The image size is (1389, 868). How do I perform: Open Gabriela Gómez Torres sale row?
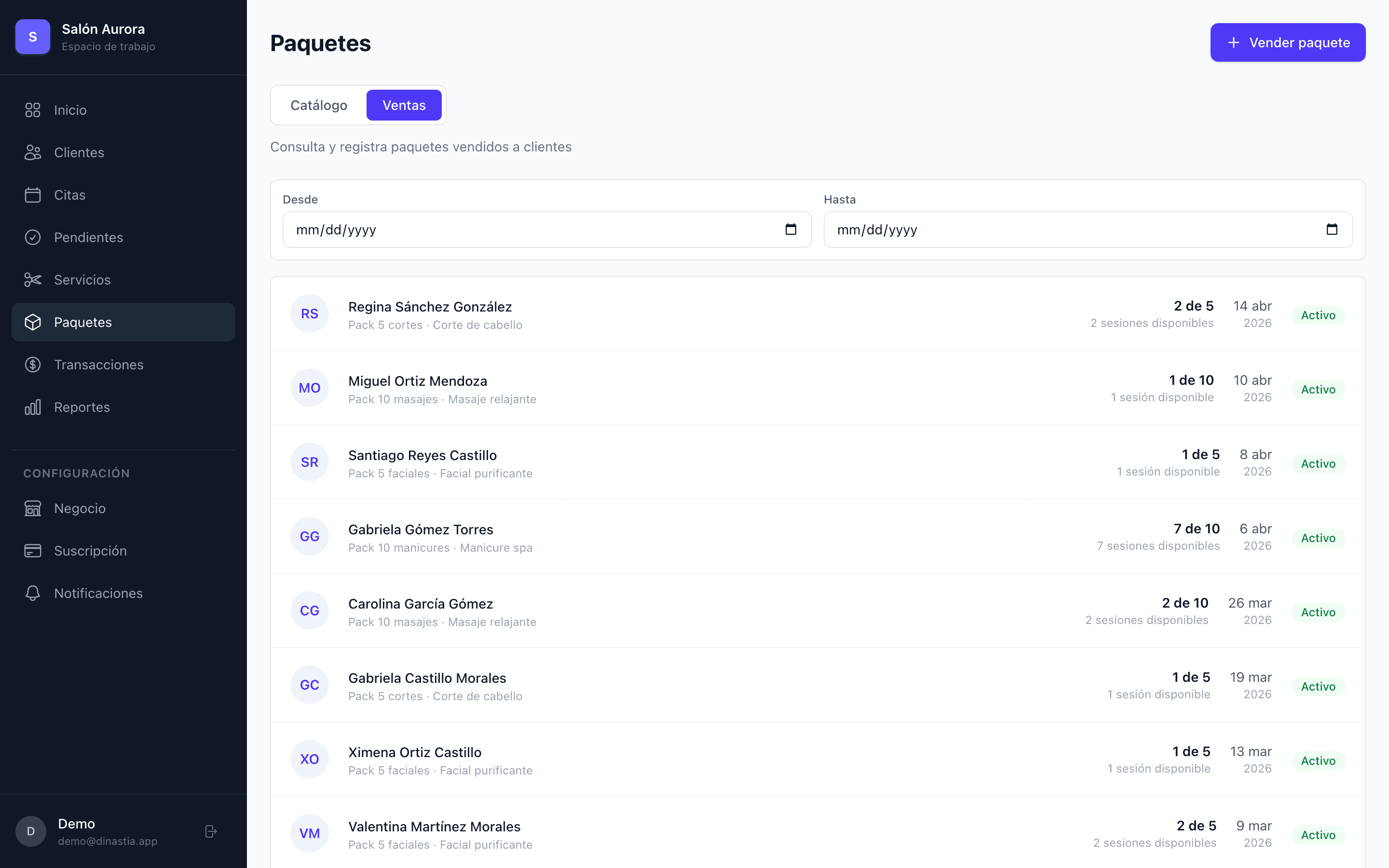click(x=817, y=537)
